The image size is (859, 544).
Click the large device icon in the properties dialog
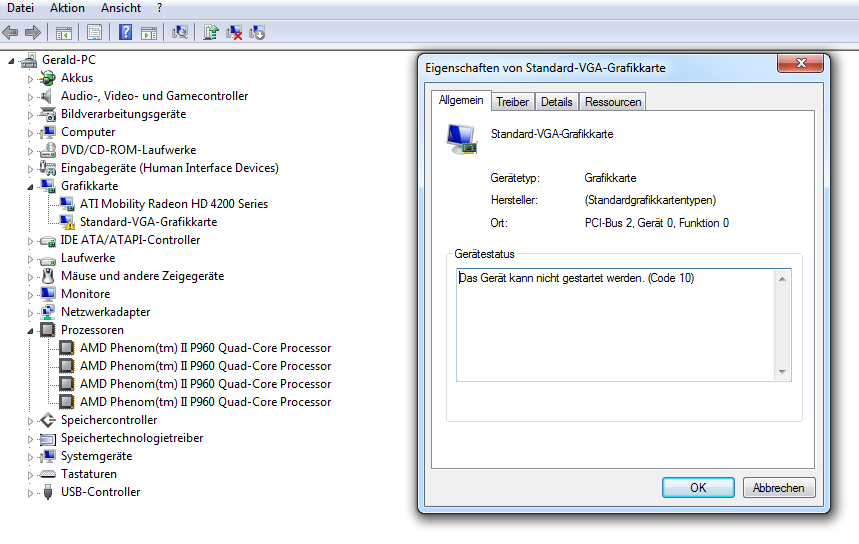tap(462, 139)
